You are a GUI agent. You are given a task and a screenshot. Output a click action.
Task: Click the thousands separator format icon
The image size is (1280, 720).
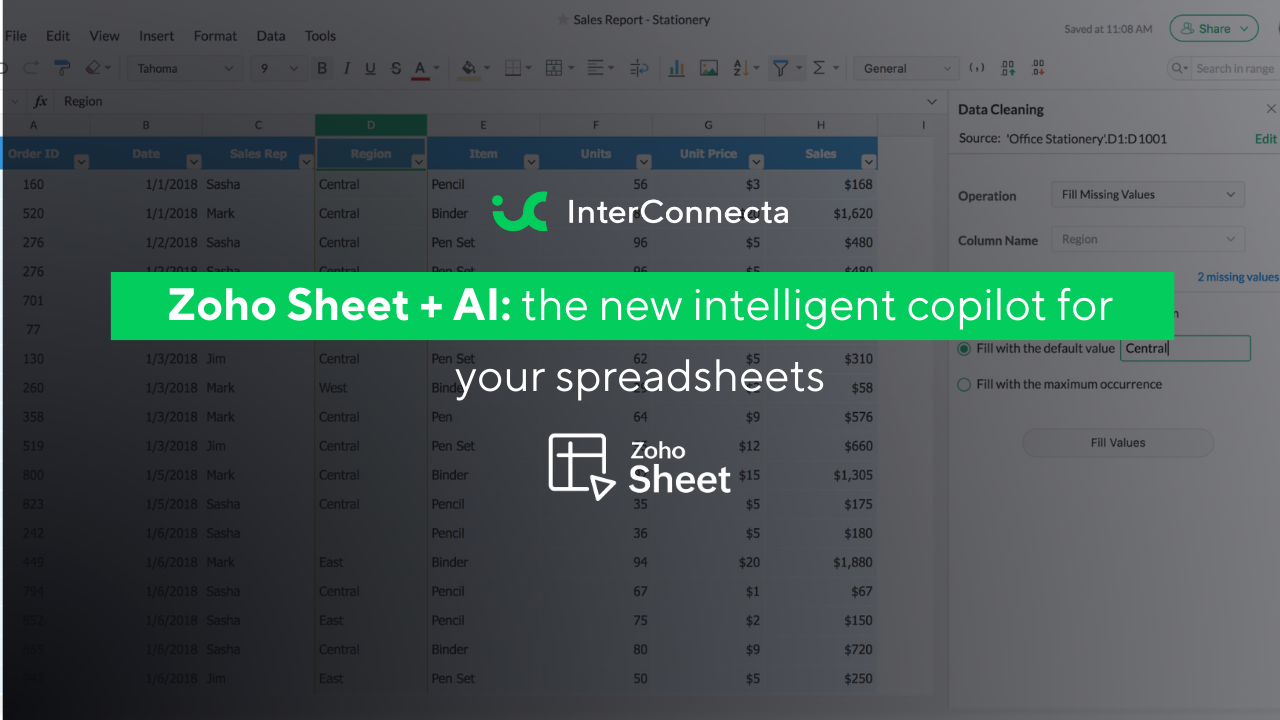pyautogui.click(x=977, y=68)
